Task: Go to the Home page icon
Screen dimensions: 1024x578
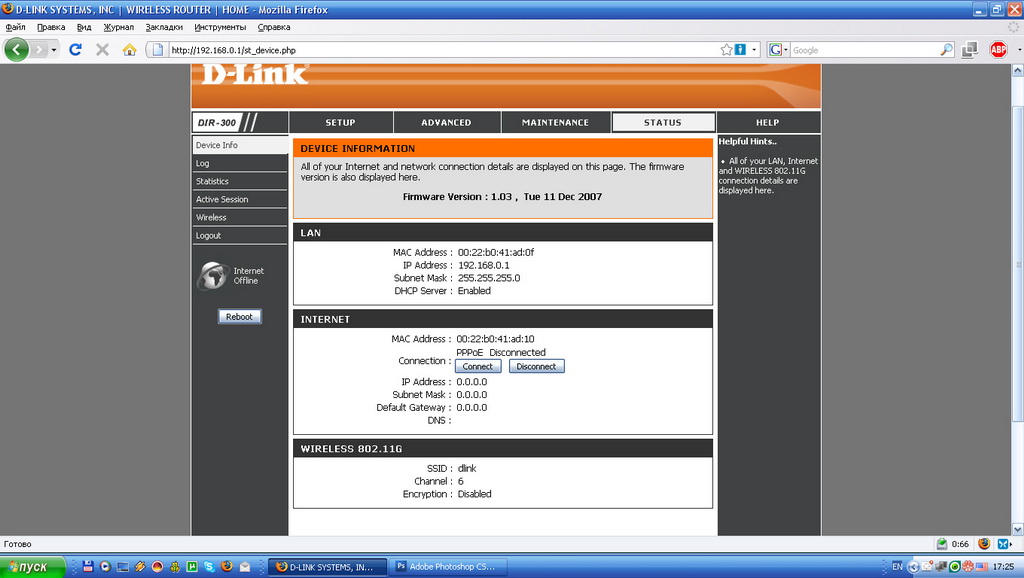Action: pos(129,49)
